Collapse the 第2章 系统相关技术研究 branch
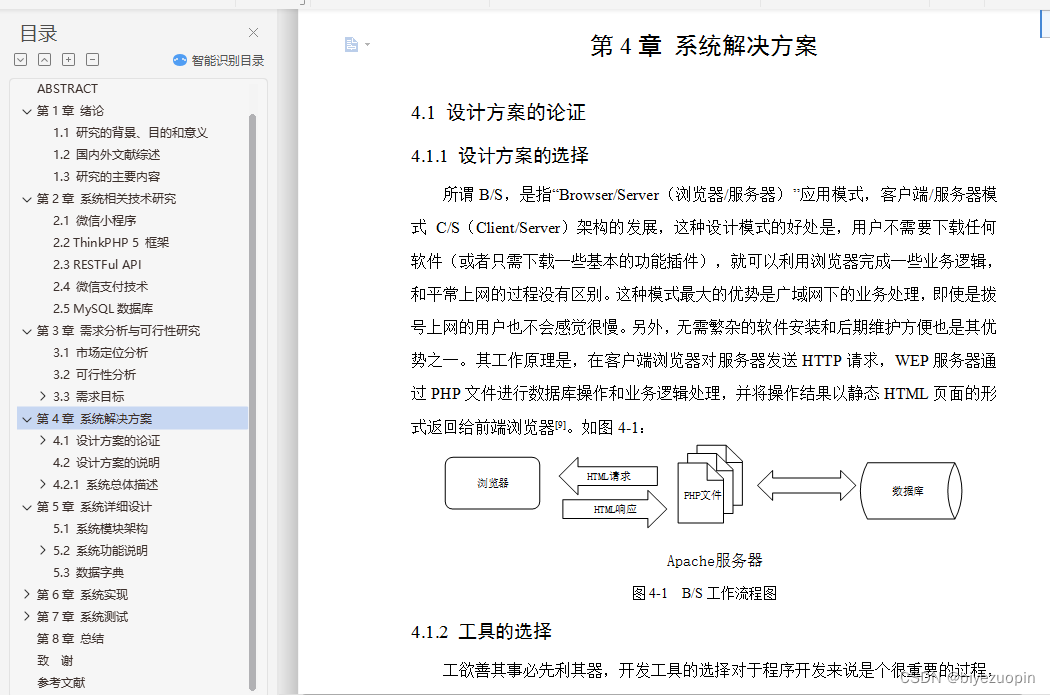Viewport: 1050px width, 695px height. point(27,198)
